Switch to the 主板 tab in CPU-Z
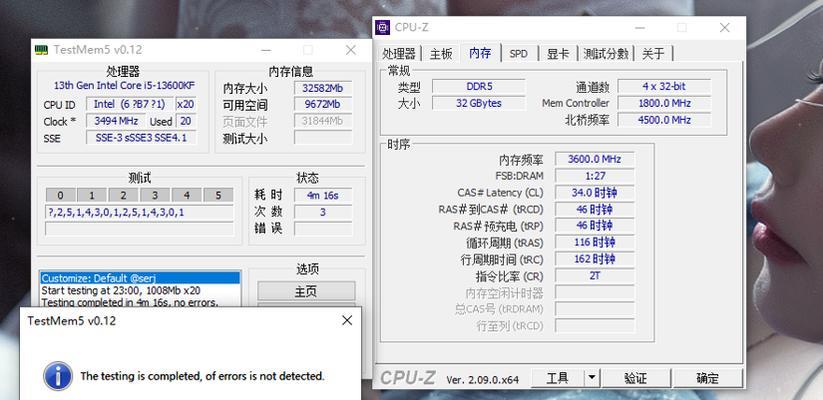This screenshot has height=400, width=823. coord(441,53)
